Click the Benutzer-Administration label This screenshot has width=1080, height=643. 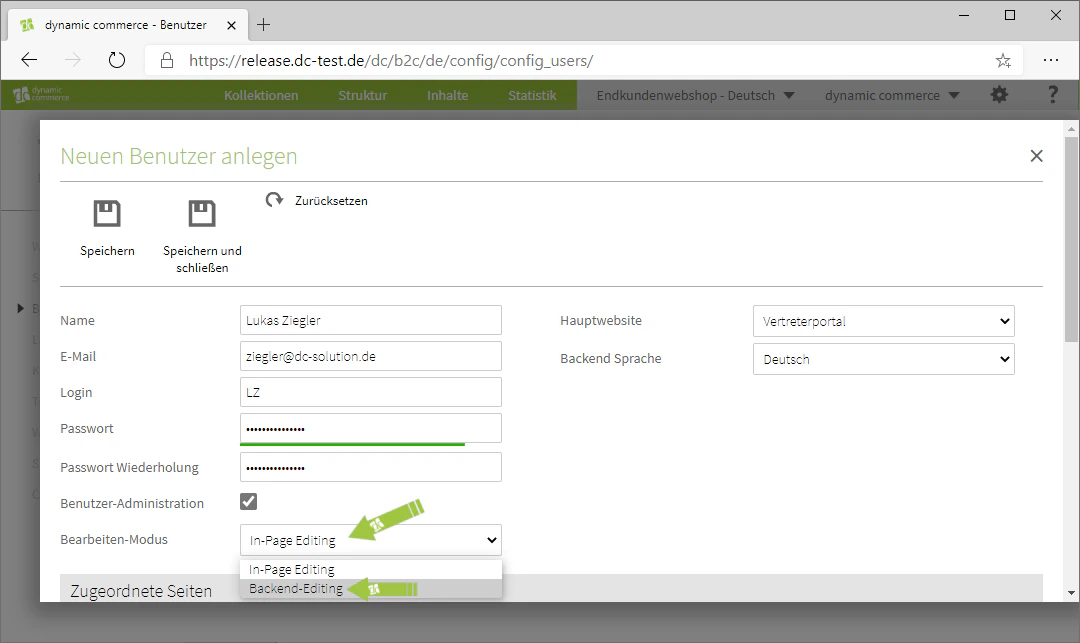tap(132, 503)
